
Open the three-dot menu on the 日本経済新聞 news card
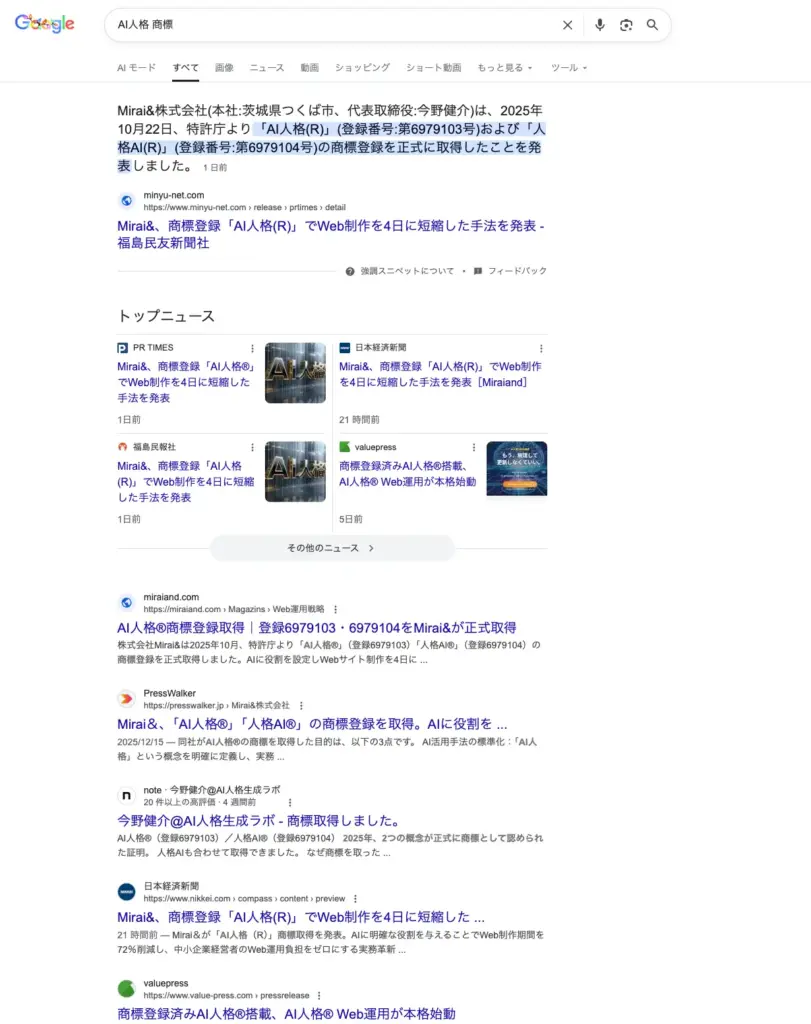click(x=541, y=347)
